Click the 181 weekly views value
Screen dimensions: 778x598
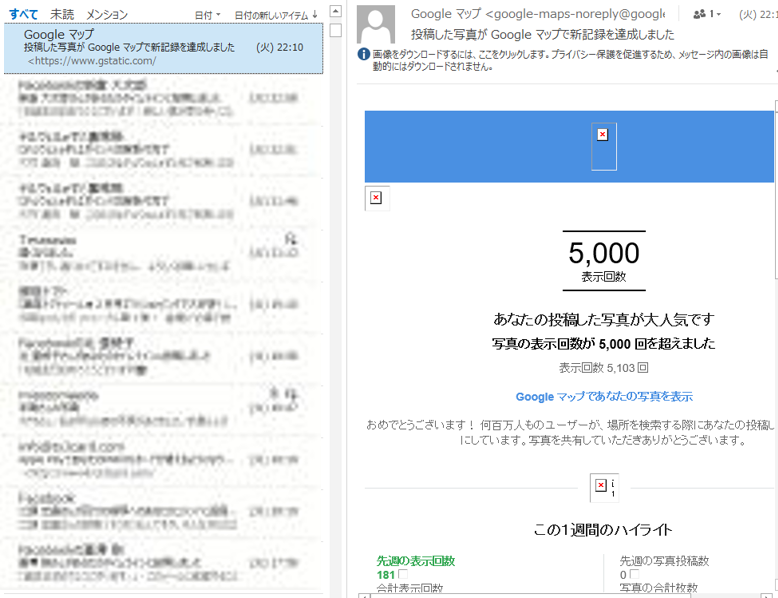pos(386,575)
